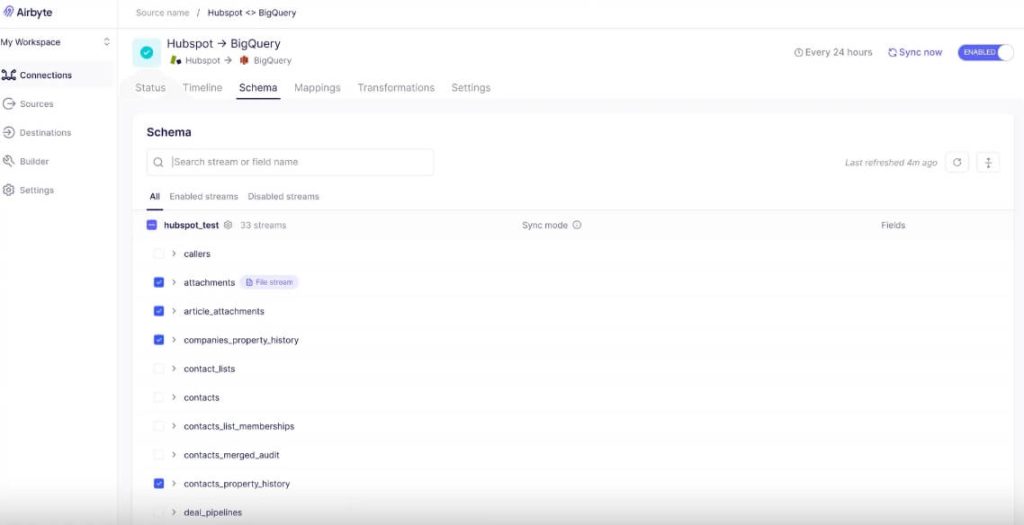Click the BigQuery destination link in header

click(272, 60)
